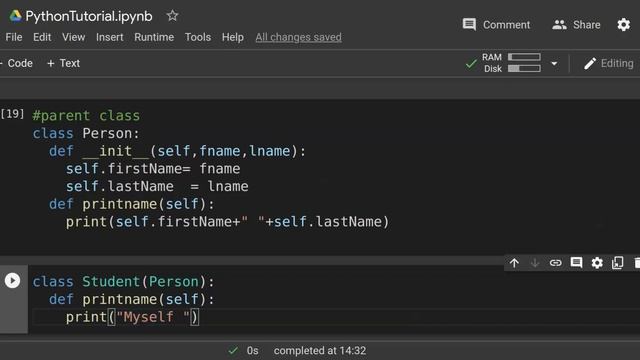Click the 'self.lastName = lname' line
Viewport: 640px width, 360px height.
(157, 187)
